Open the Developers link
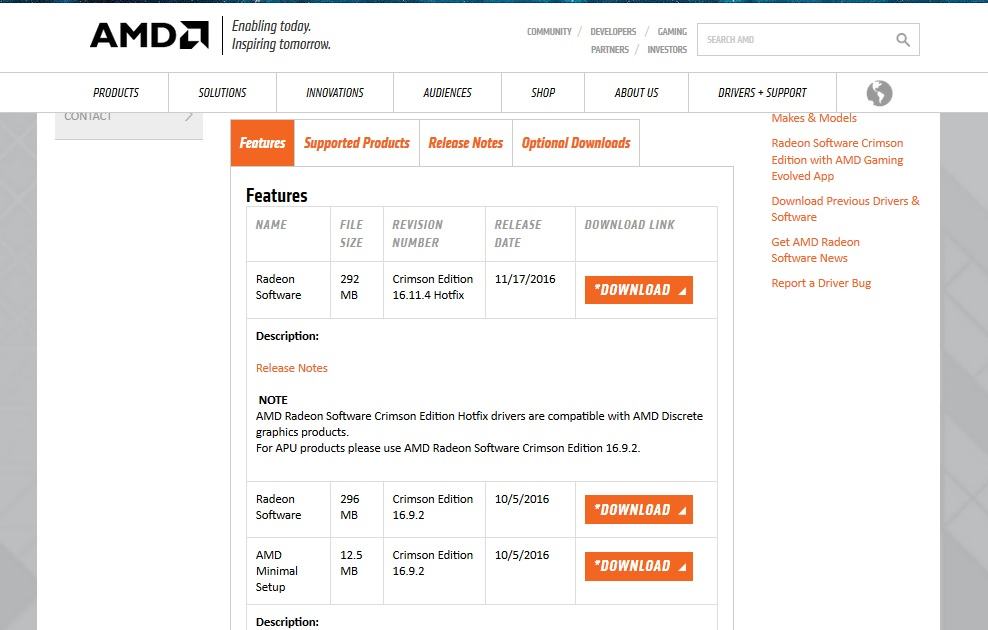 [x=613, y=32]
